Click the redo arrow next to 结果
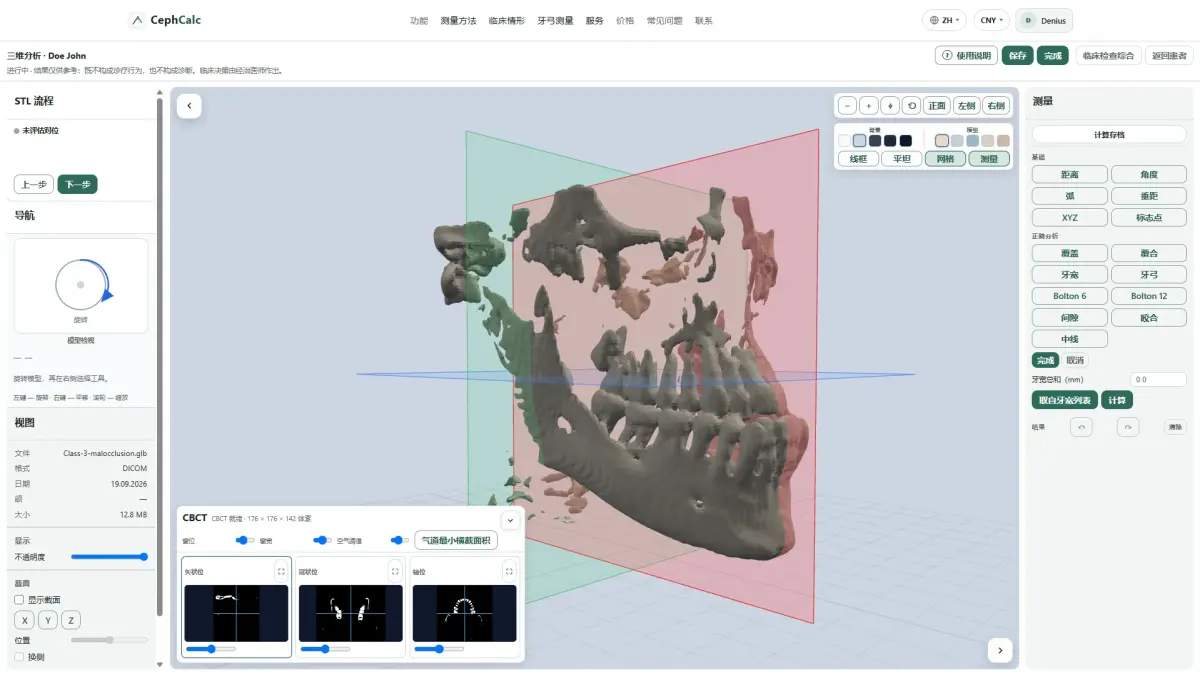 click(1128, 427)
